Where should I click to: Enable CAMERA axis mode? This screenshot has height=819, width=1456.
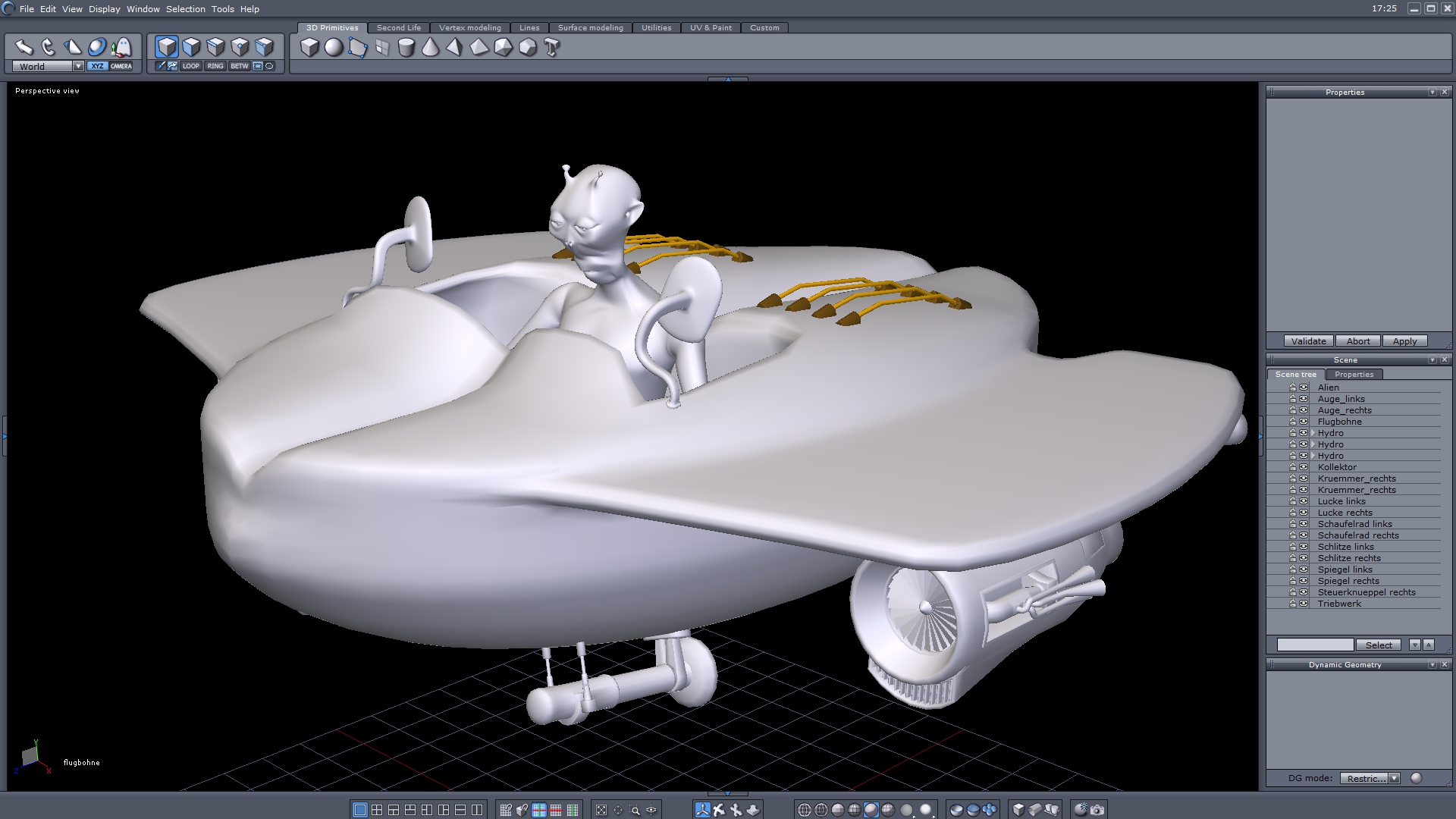[x=121, y=66]
